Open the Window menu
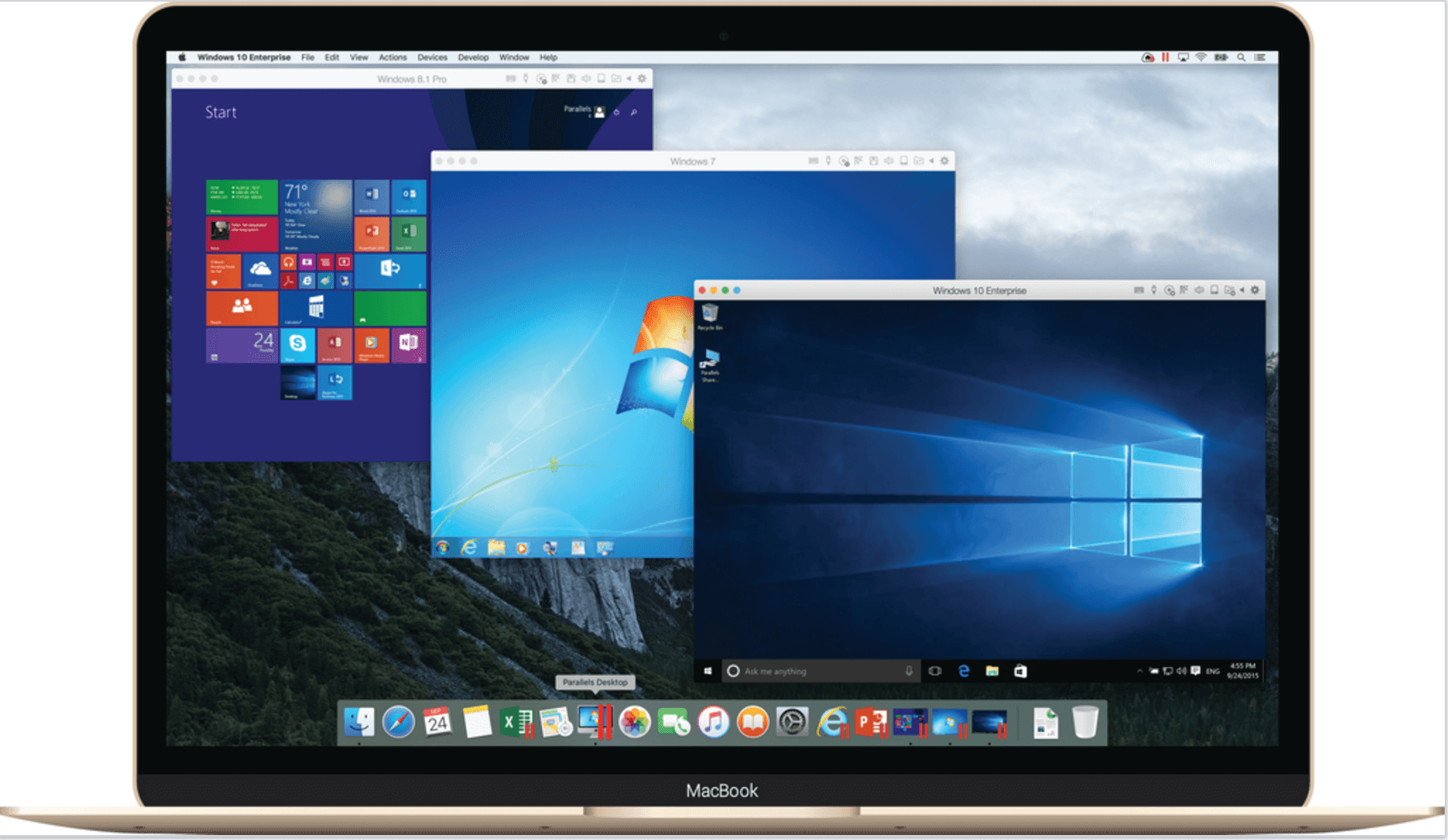The height and width of the screenshot is (840, 1448). [x=513, y=58]
